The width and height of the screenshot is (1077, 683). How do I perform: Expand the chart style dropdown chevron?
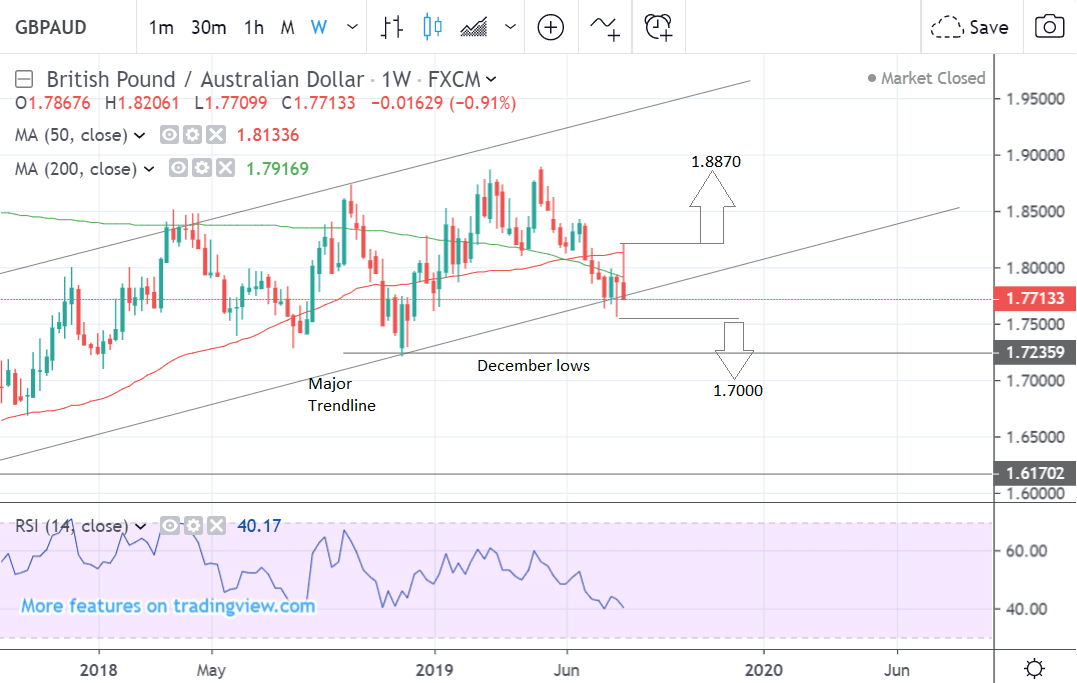pos(511,27)
